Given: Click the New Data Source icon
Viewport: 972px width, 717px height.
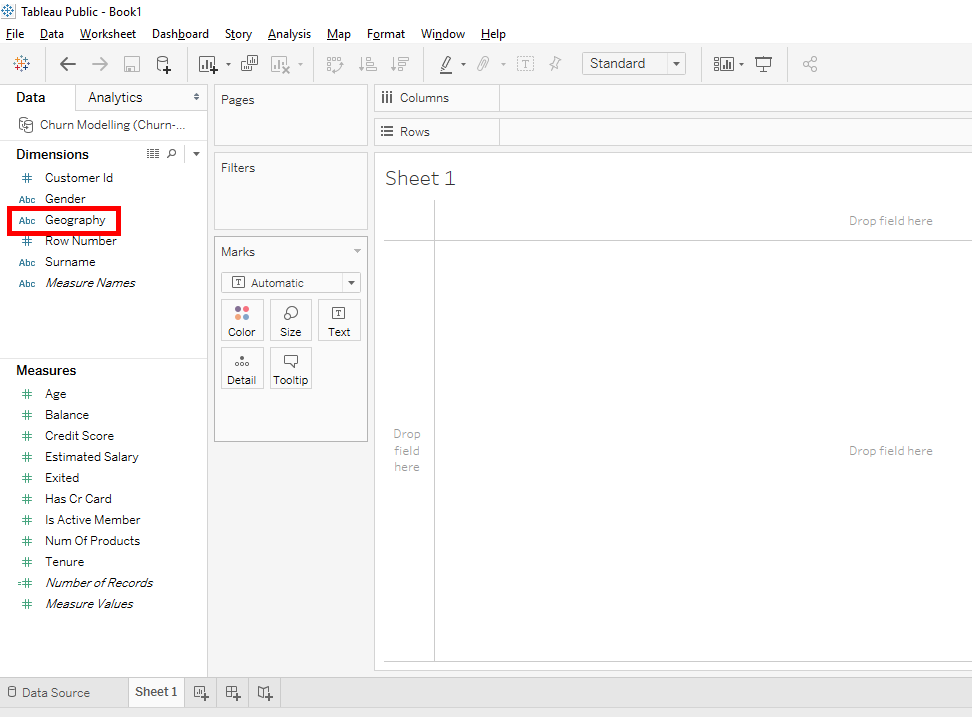Looking at the screenshot, I should coord(163,64).
